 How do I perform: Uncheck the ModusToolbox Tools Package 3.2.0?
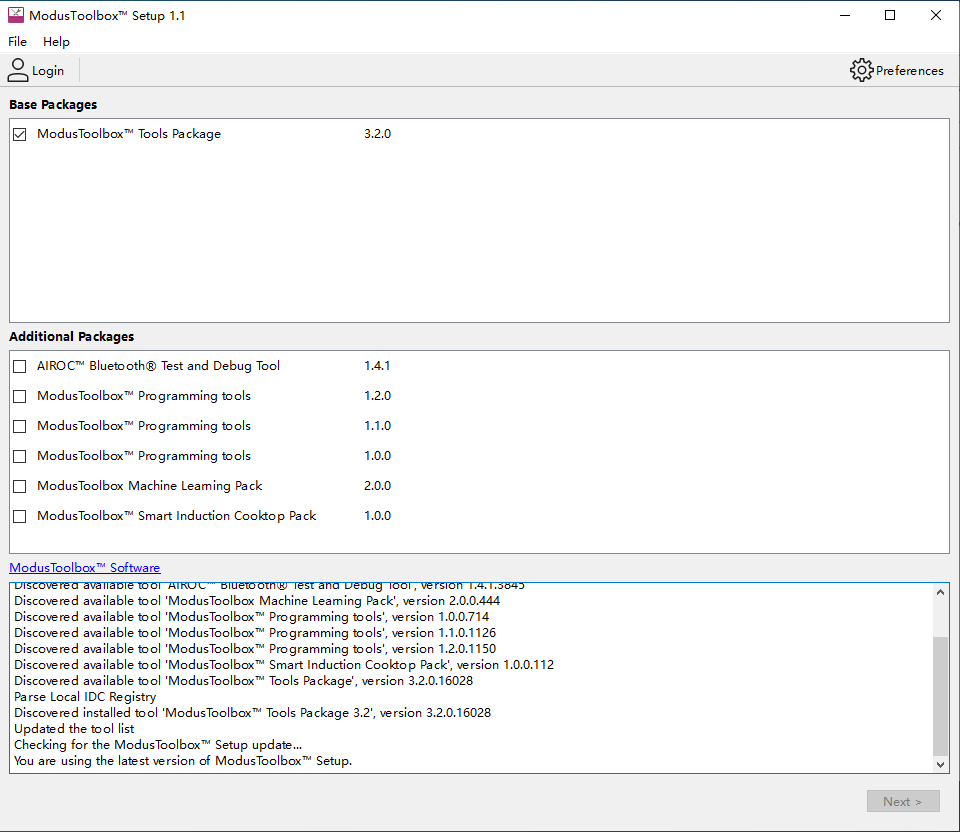(19, 133)
